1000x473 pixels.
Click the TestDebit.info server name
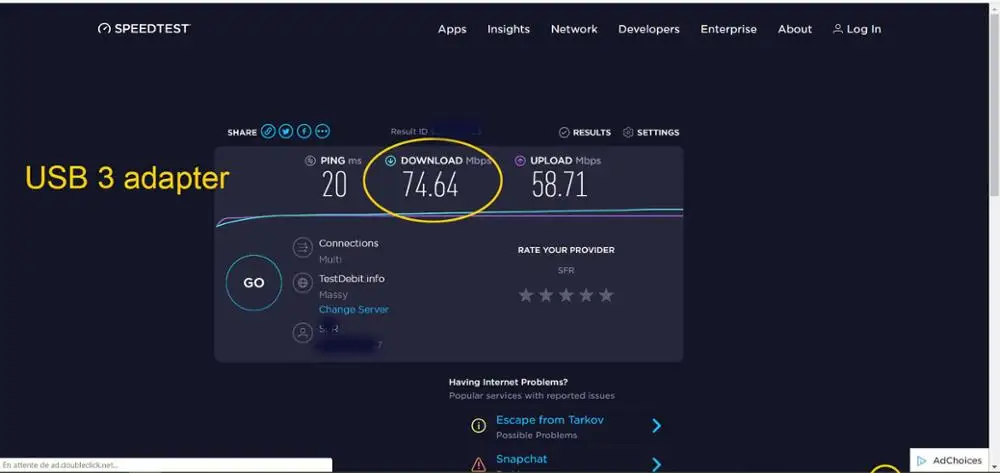(351, 279)
